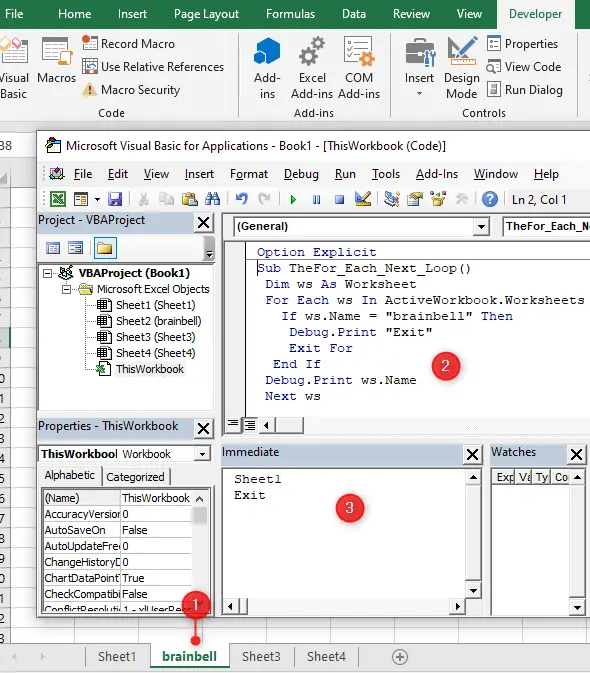Toggle Procedure View button below code
The height and width of the screenshot is (673, 590).
pos(233,425)
